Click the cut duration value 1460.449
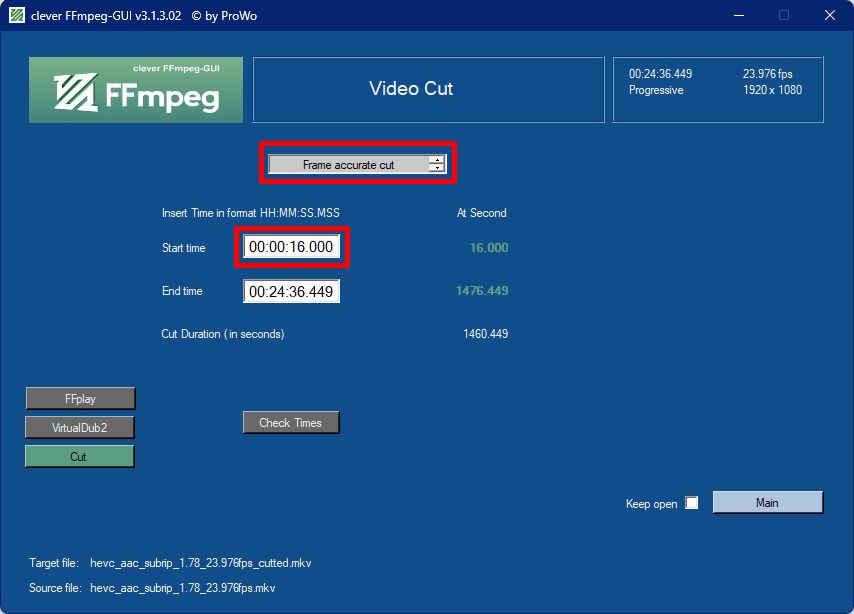Viewport: 854px width, 614px height. pyautogui.click(x=485, y=333)
